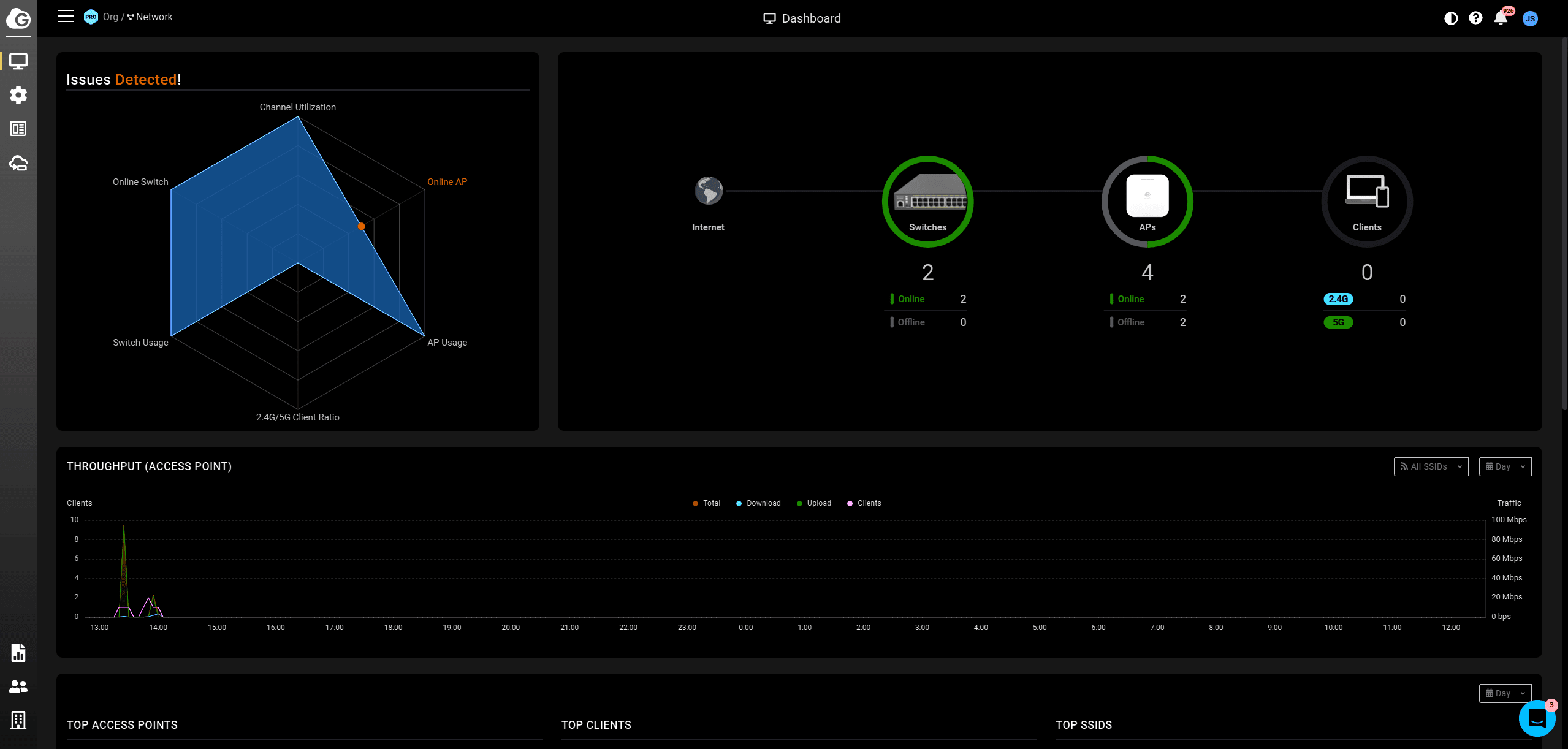This screenshot has height=749, width=1568.
Task: Click the building organization sidebar icon
Action: click(x=18, y=720)
